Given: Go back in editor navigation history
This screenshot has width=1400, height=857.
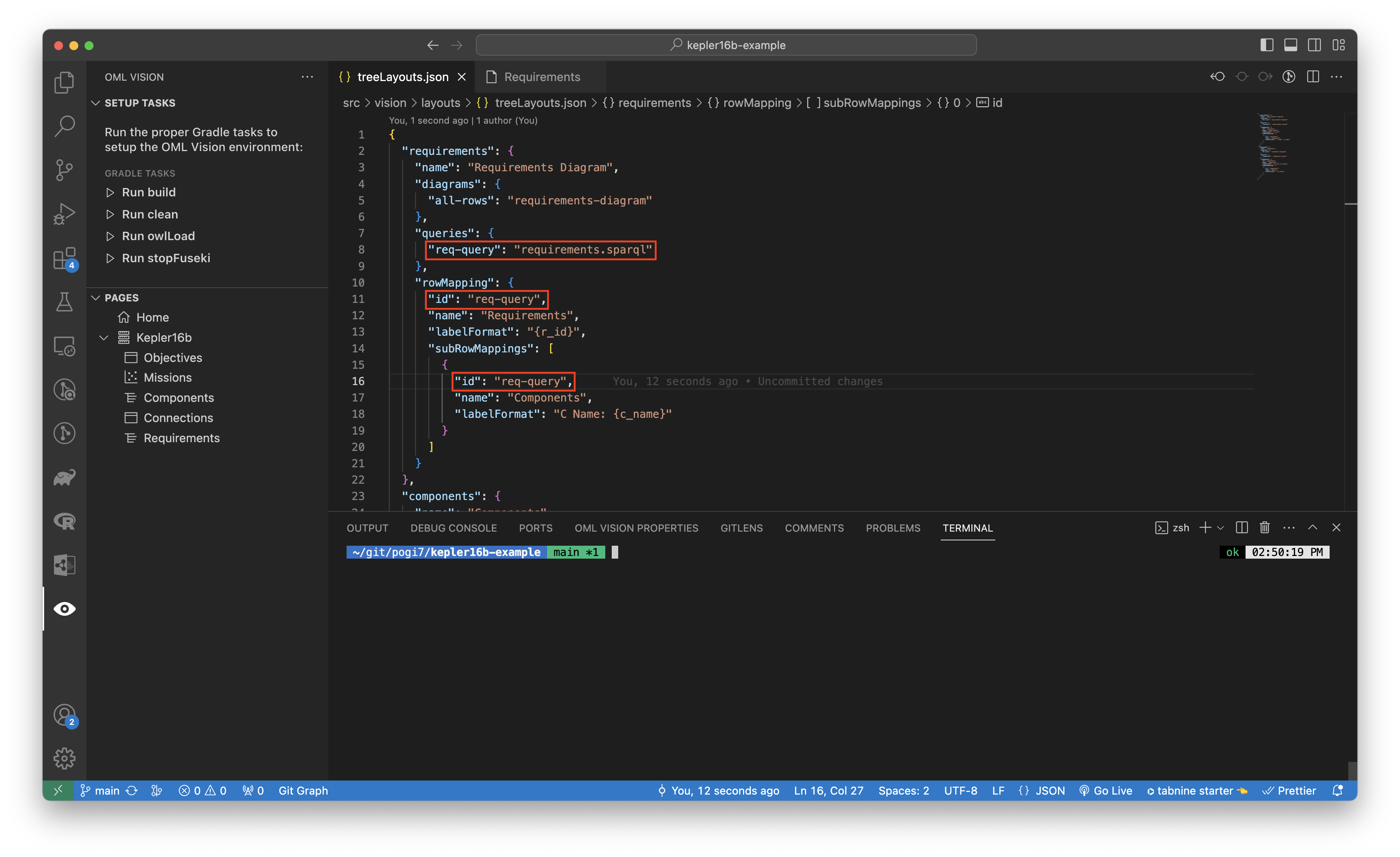Looking at the screenshot, I should (x=433, y=45).
